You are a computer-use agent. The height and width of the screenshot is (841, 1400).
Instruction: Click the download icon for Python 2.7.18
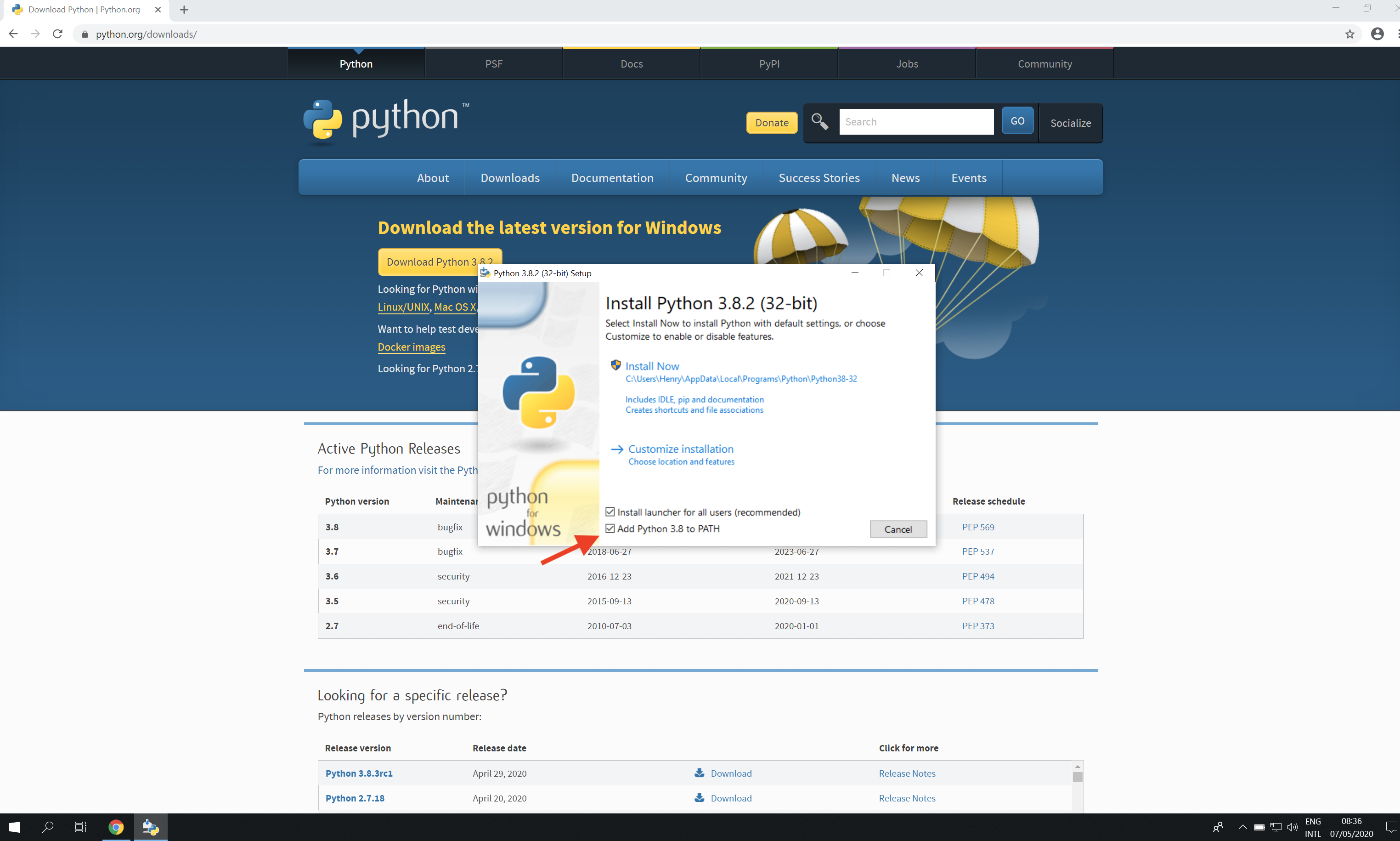700,798
